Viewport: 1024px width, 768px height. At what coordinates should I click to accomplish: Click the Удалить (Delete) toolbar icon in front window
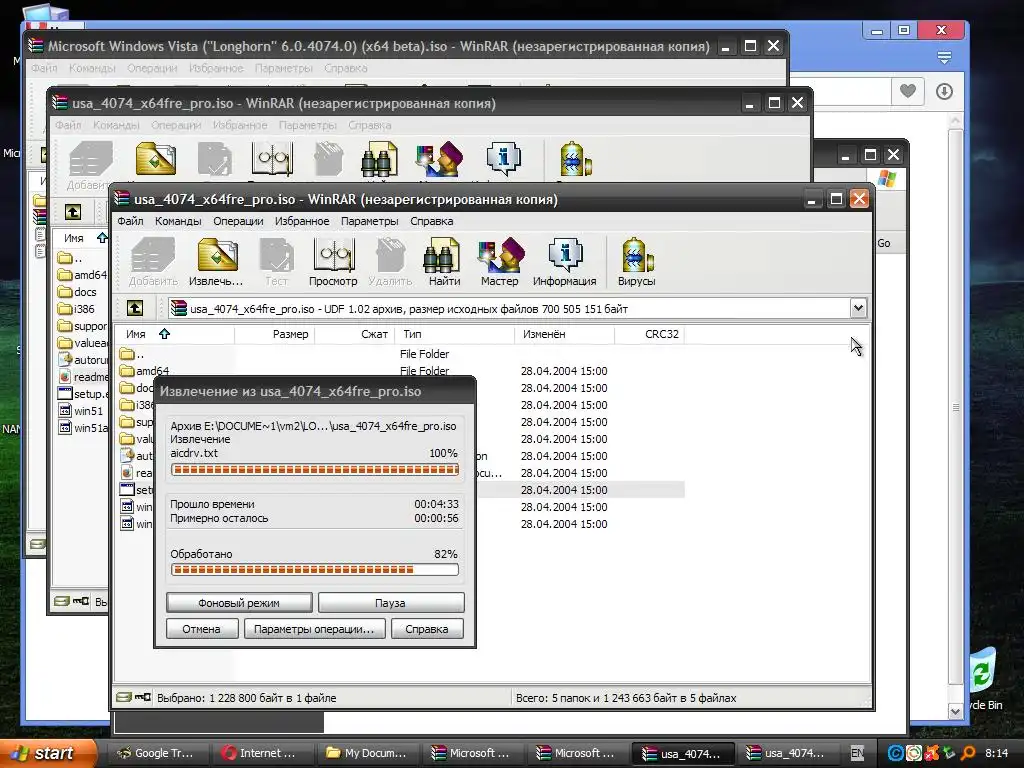pos(391,262)
